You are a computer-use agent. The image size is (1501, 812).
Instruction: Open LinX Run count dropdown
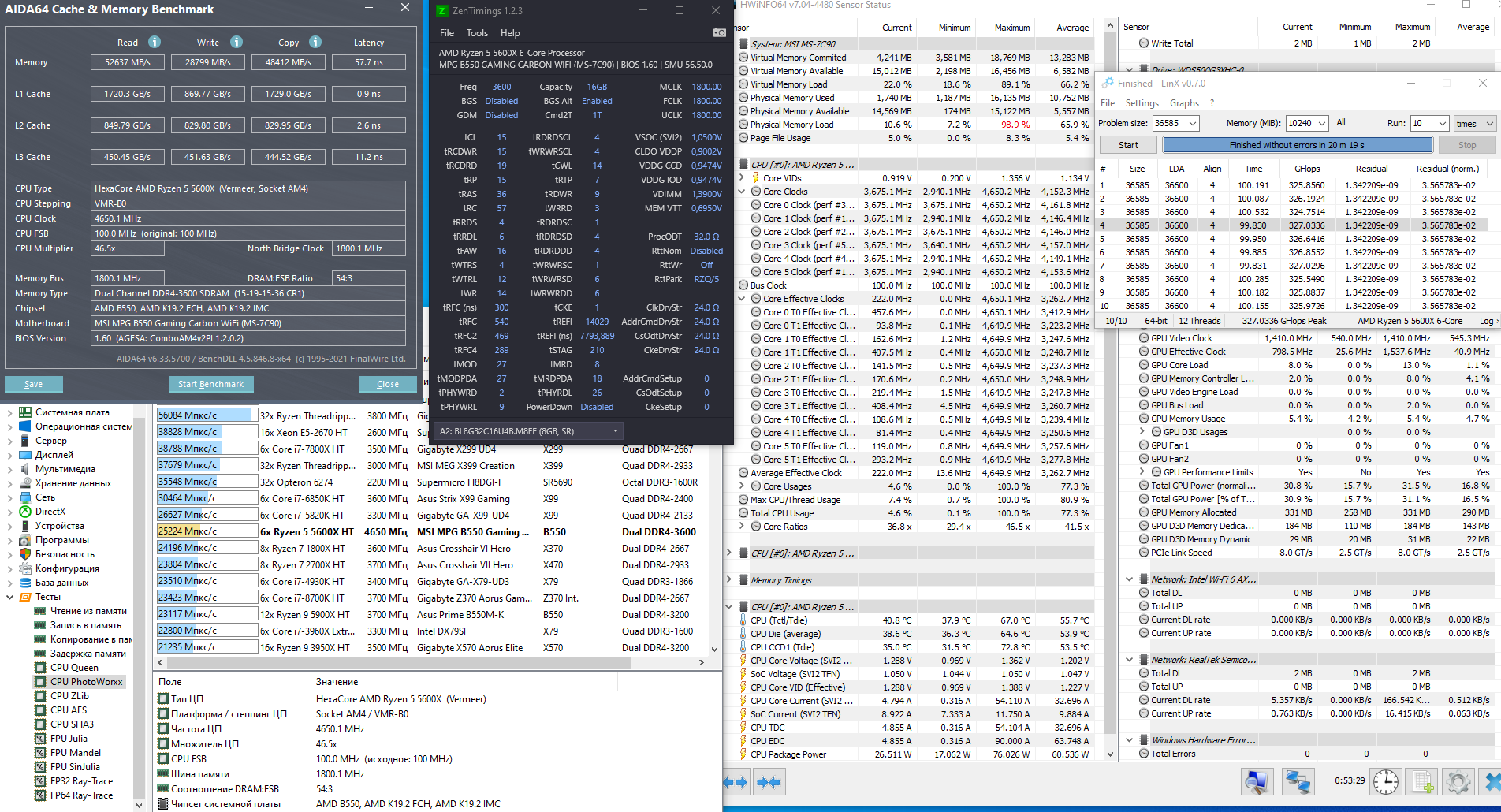click(1443, 123)
